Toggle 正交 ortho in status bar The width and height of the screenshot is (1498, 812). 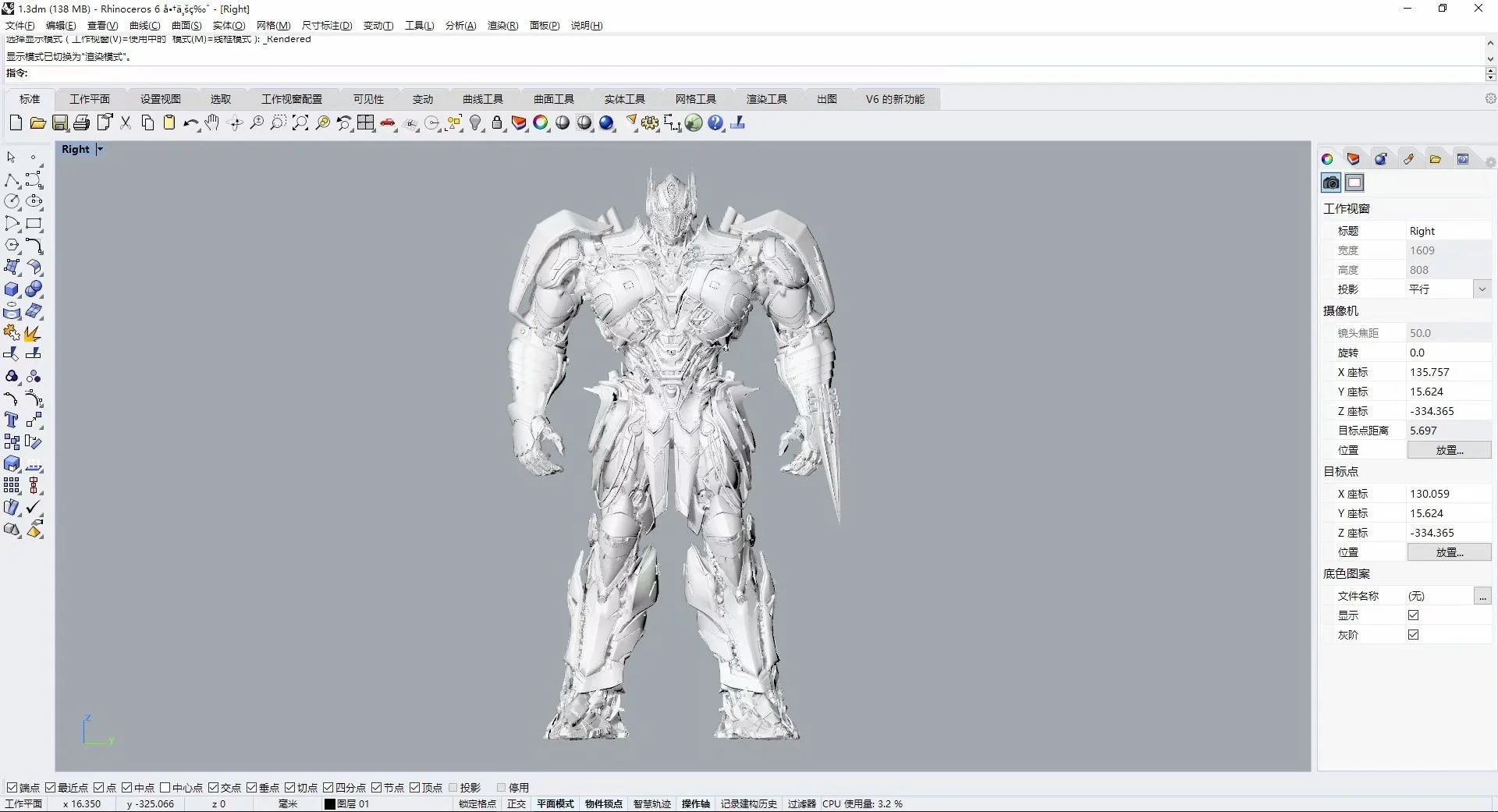pyautogui.click(x=516, y=803)
